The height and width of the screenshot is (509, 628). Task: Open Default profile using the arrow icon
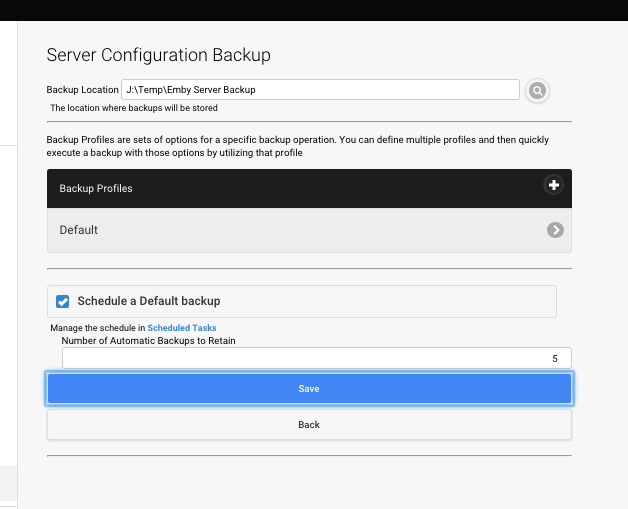(x=555, y=230)
